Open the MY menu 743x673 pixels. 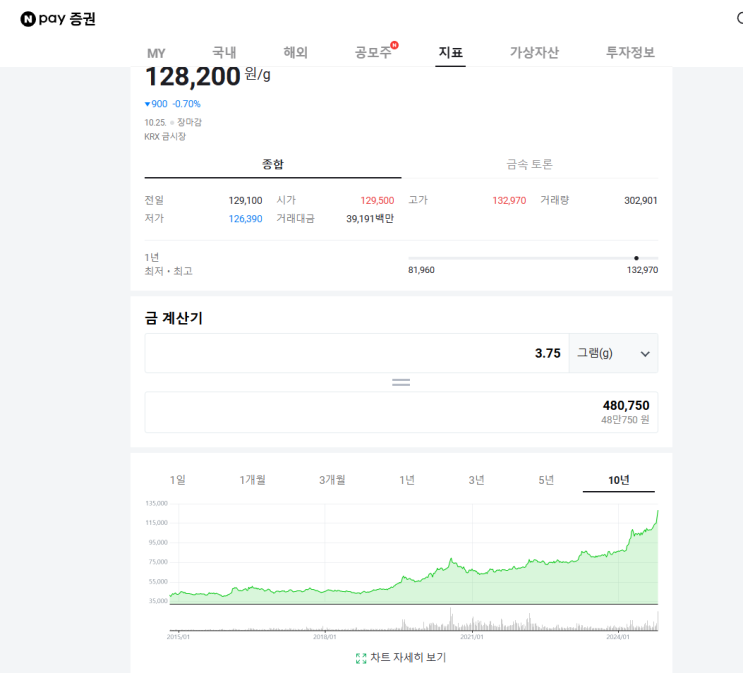pos(156,53)
